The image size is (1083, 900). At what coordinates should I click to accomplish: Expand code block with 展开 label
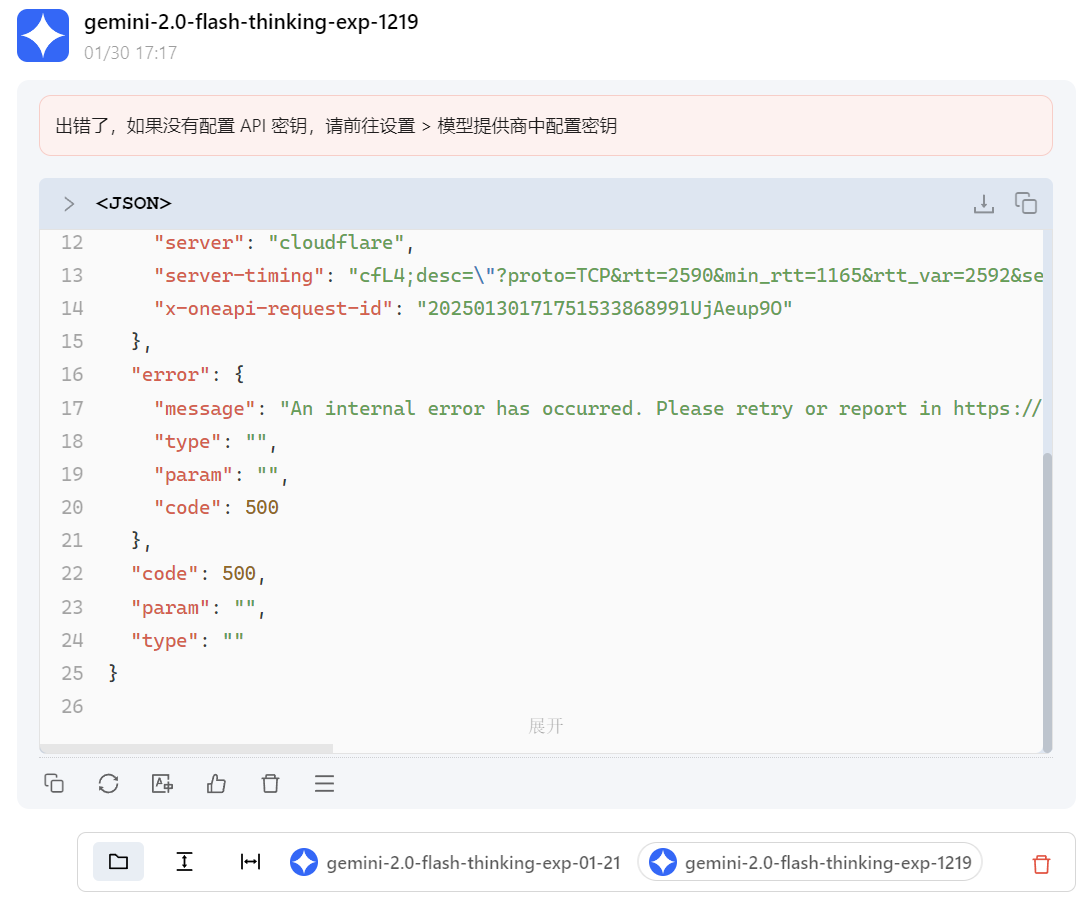tap(546, 726)
